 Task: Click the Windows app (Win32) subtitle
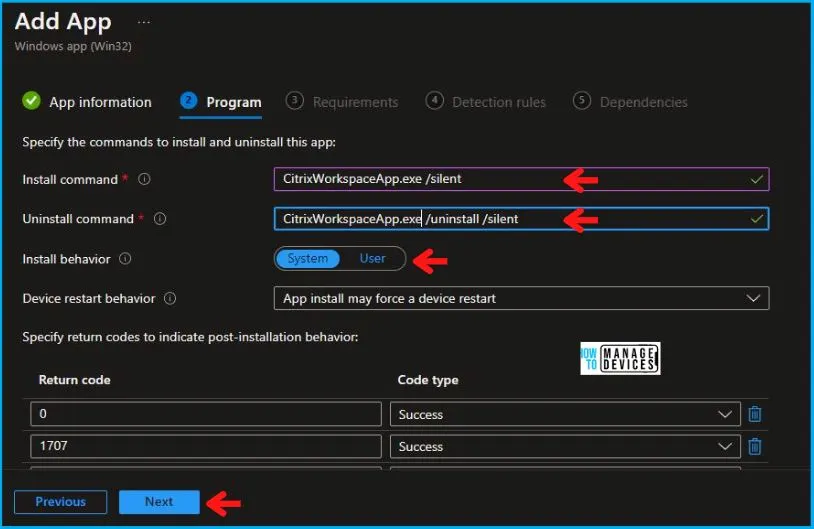(73, 46)
